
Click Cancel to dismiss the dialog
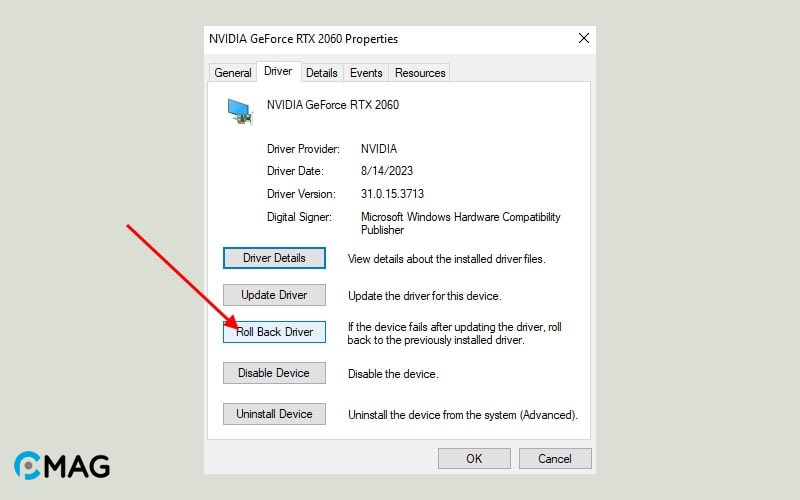[x=555, y=459]
